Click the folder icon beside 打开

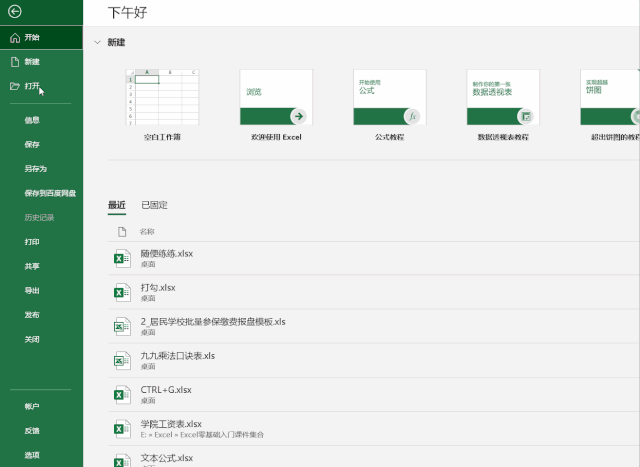click(15, 86)
